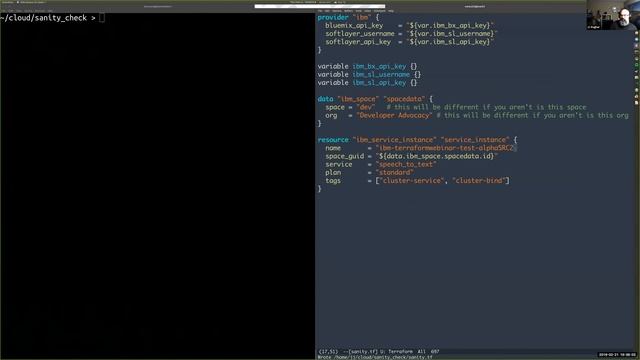Click the "speech_to_text" service value

pos(406,164)
